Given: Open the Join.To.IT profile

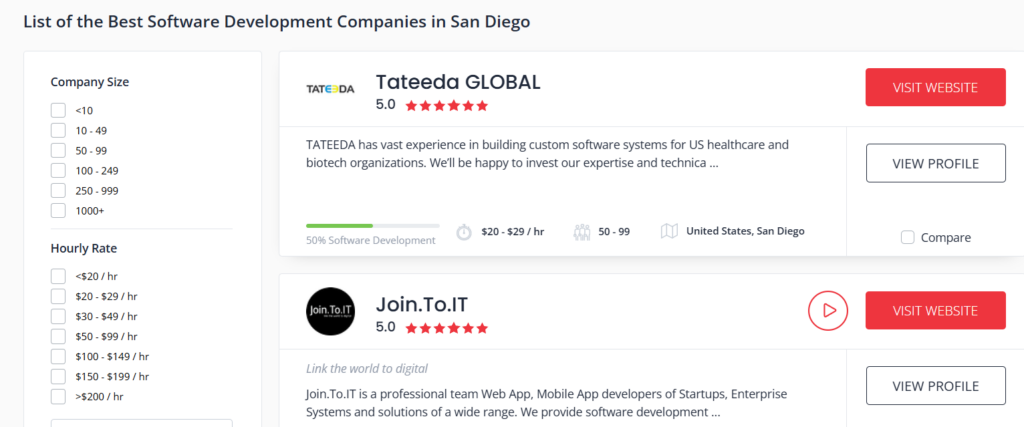Looking at the screenshot, I should pos(935,386).
